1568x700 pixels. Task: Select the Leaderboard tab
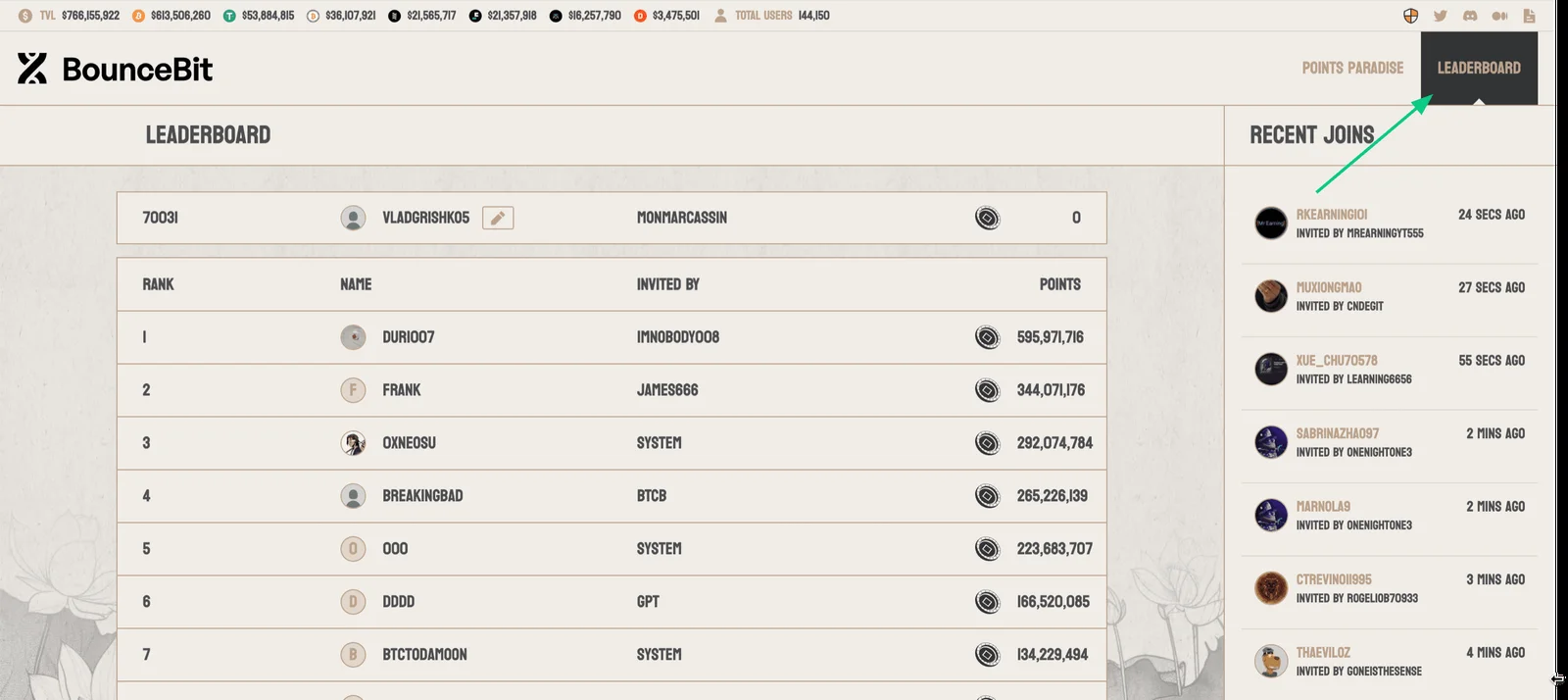(x=1479, y=68)
